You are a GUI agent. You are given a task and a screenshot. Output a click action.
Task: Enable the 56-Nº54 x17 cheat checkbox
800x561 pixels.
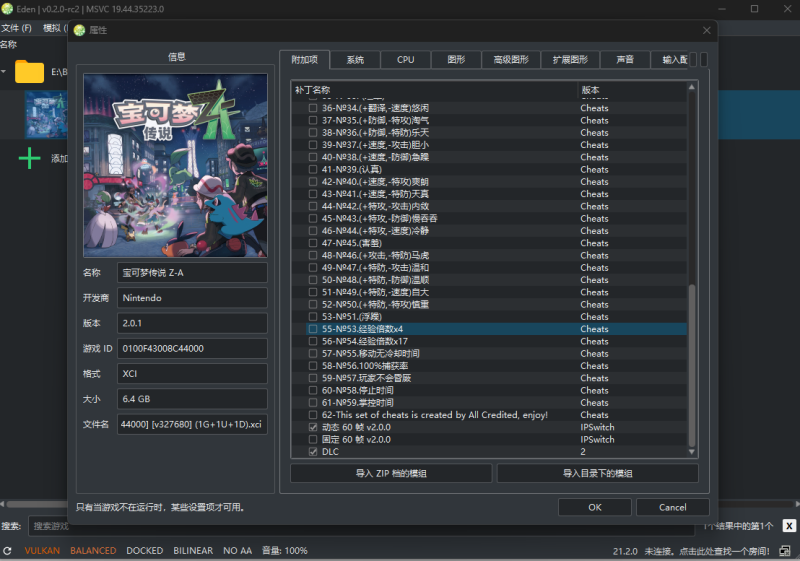pyautogui.click(x=313, y=341)
